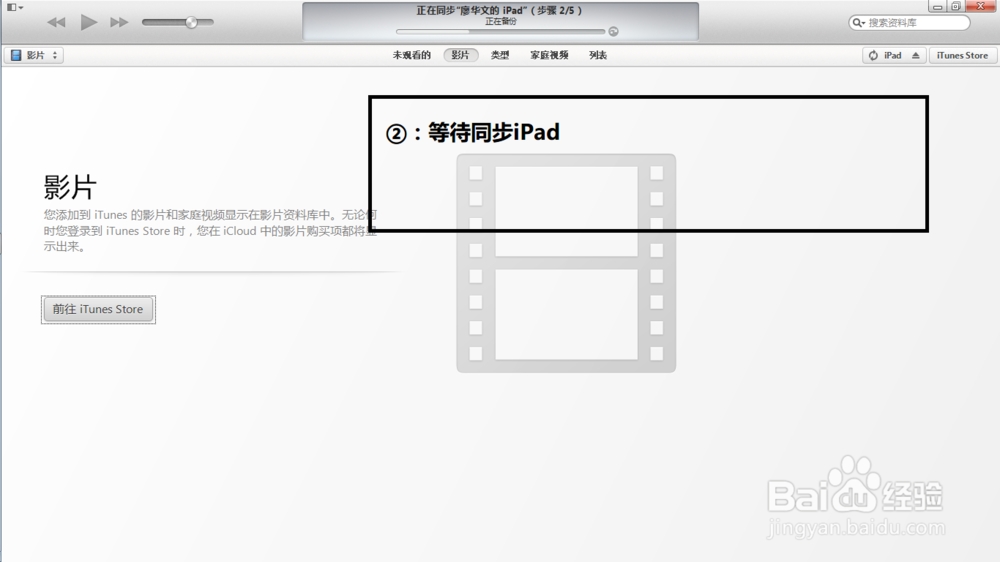Open the search magnifier options dropdown
1000x562 pixels.
coord(859,23)
